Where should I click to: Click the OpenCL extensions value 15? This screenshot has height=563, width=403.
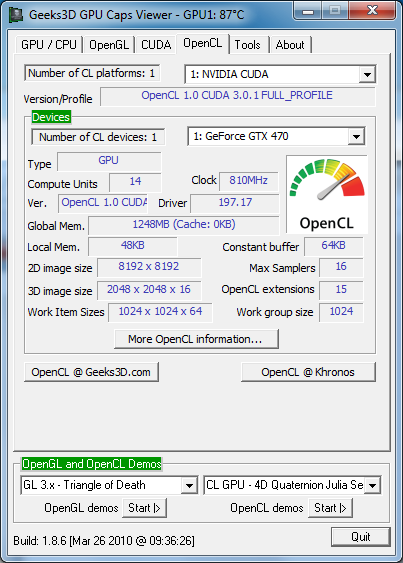coord(341,290)
